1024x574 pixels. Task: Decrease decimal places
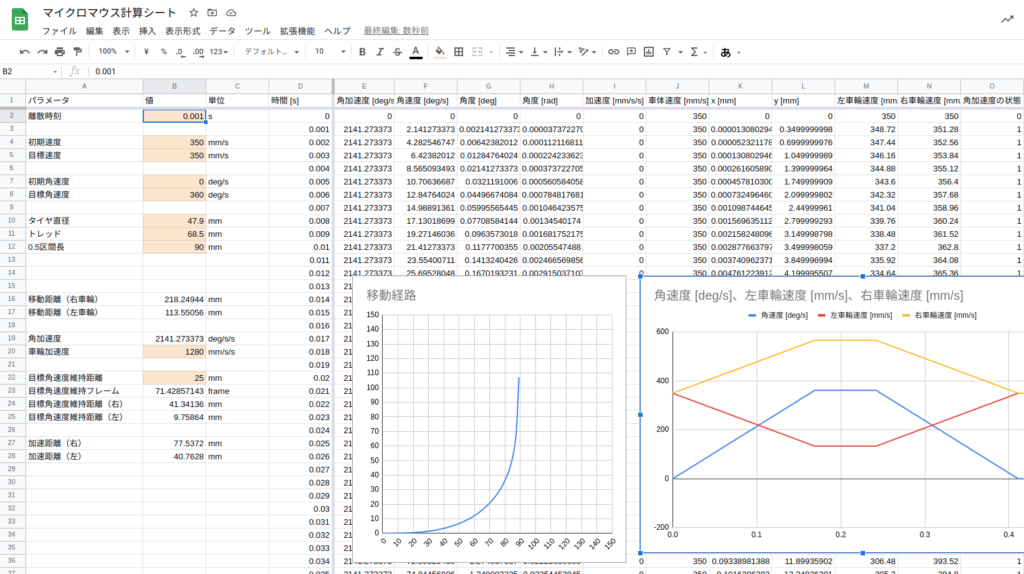pos(180,52)
